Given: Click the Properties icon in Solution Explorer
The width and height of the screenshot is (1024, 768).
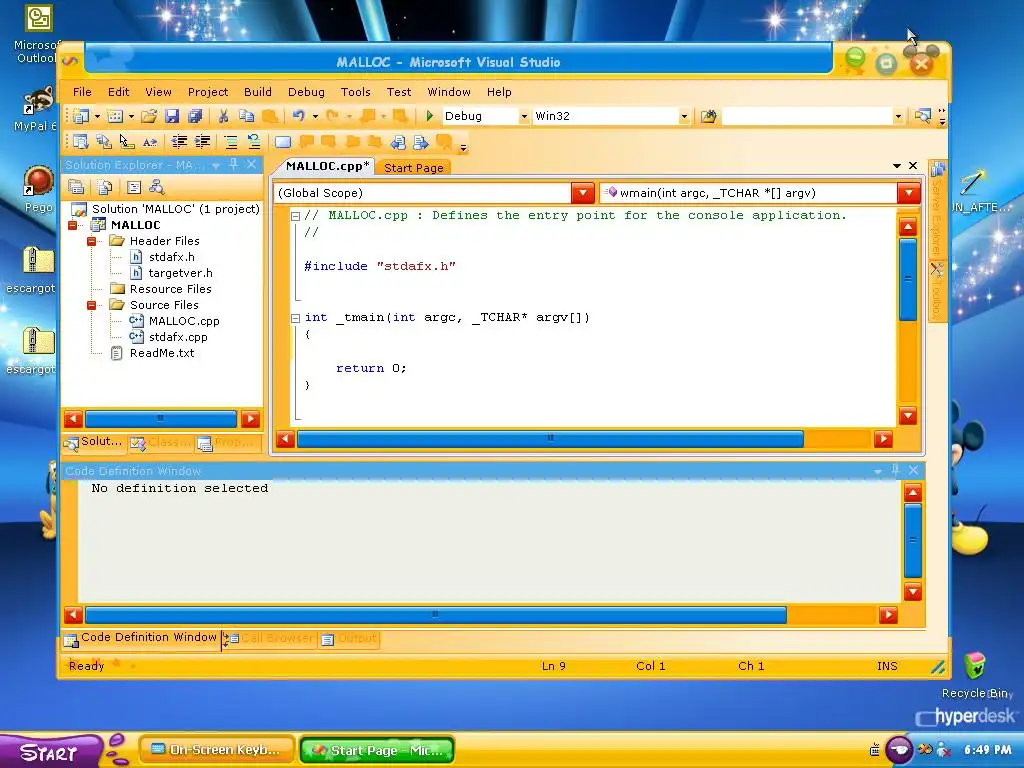Looking at the screenshot, I should click(76, 187).
